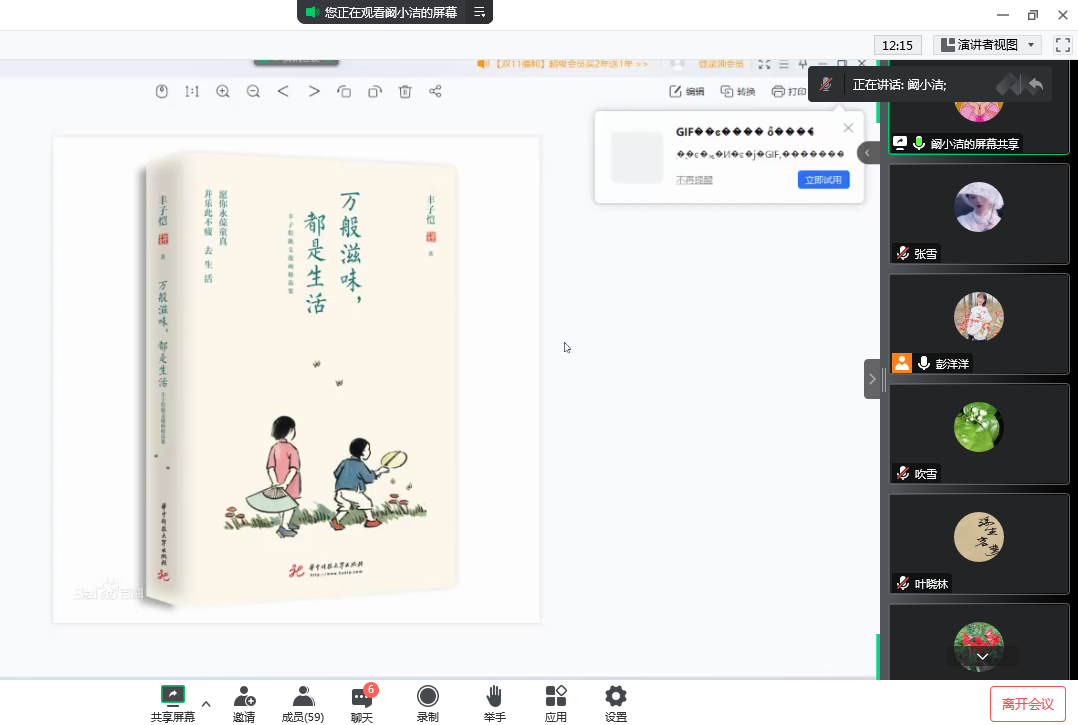This screenshot has width=1078, height=725.
Task: Click collapse arrow beside speaking notification
Action: point(868,153)
